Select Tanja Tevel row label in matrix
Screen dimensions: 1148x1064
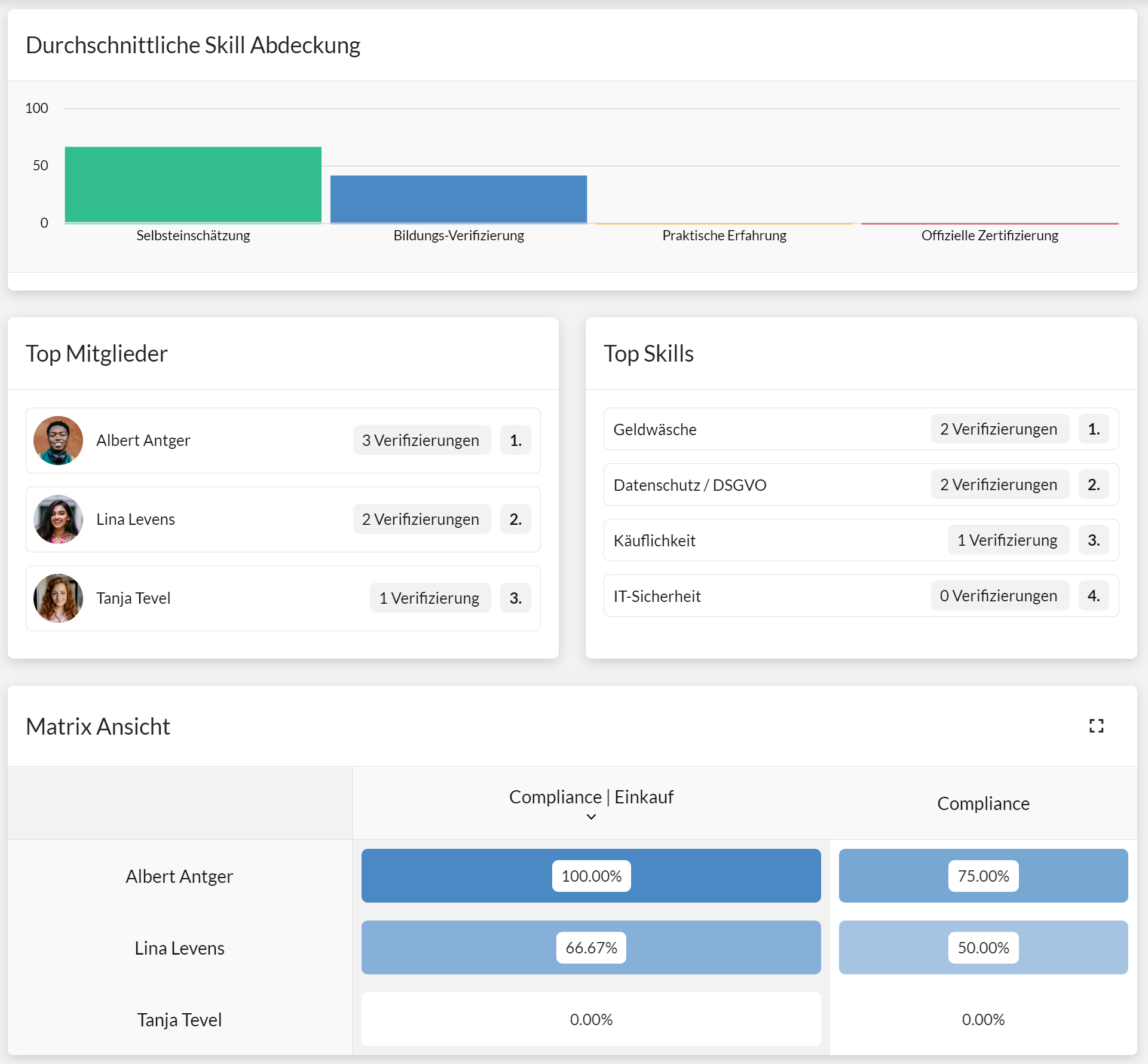pyautogui.click(x=179, y=1020)
